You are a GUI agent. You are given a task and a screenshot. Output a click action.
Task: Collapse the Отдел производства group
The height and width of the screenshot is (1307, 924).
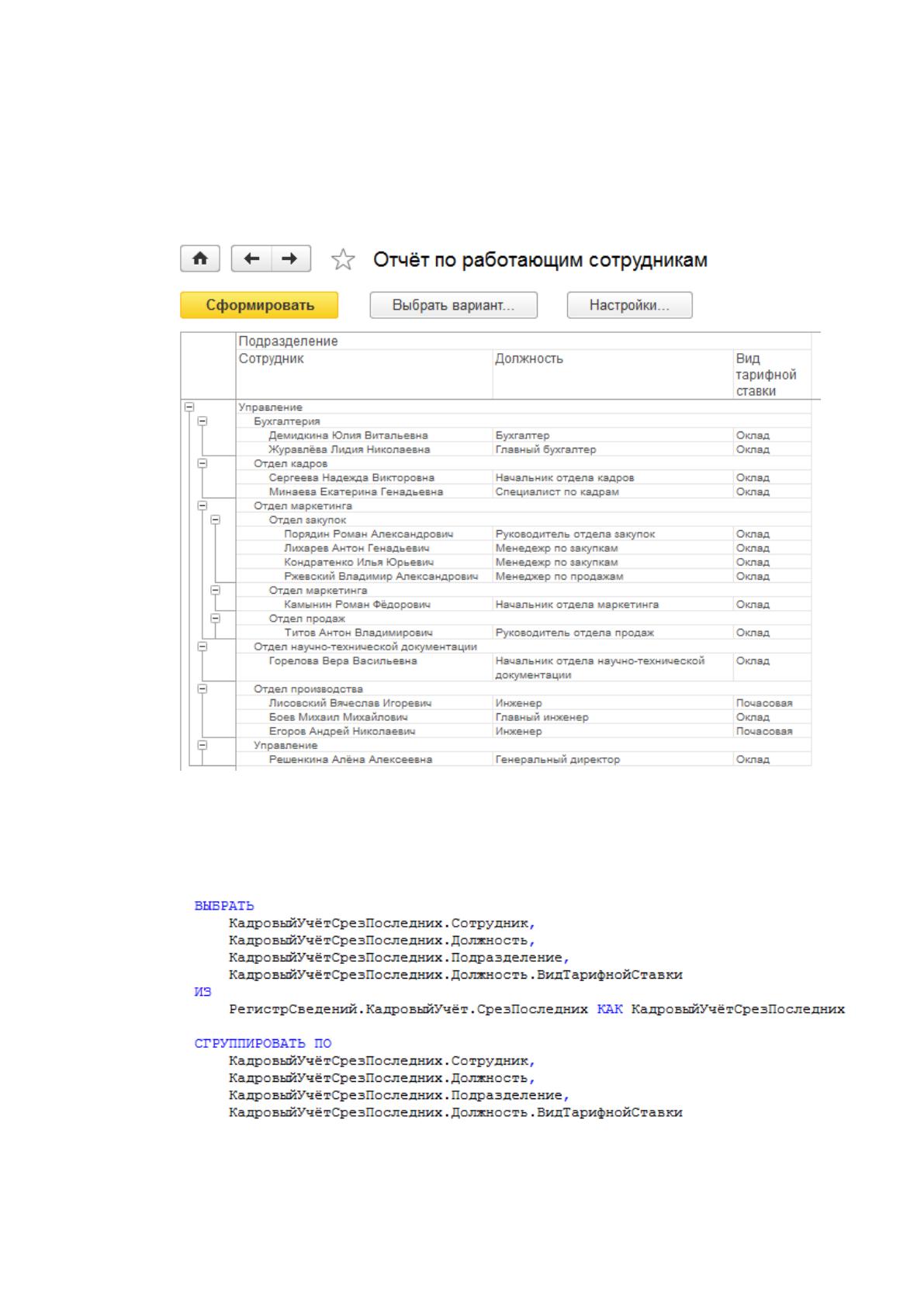coord(202,688)
